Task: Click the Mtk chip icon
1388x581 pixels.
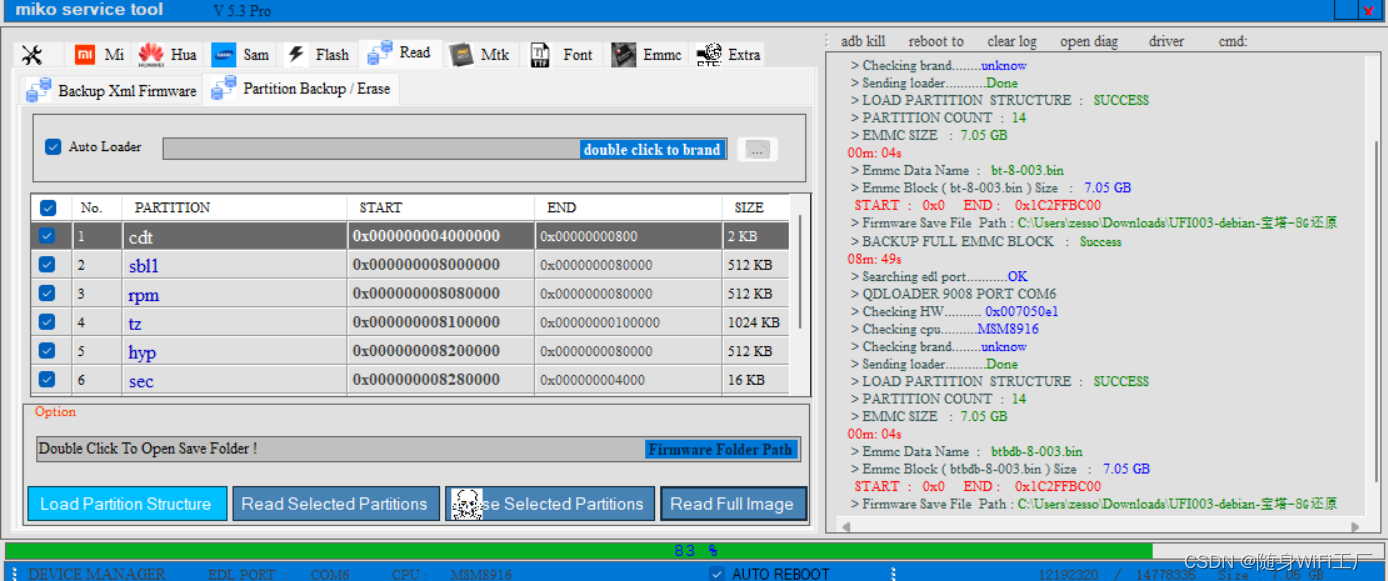Action: (x=461, y=55)
